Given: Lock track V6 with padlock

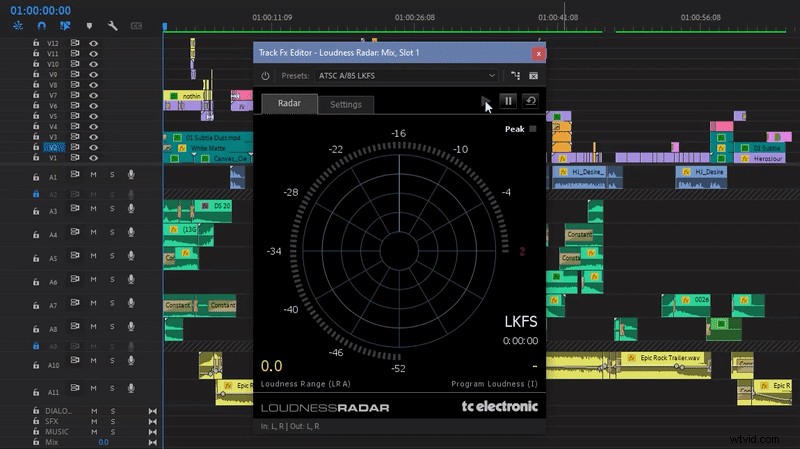Looking at the screenshot, I should click(x=36, y=106).
